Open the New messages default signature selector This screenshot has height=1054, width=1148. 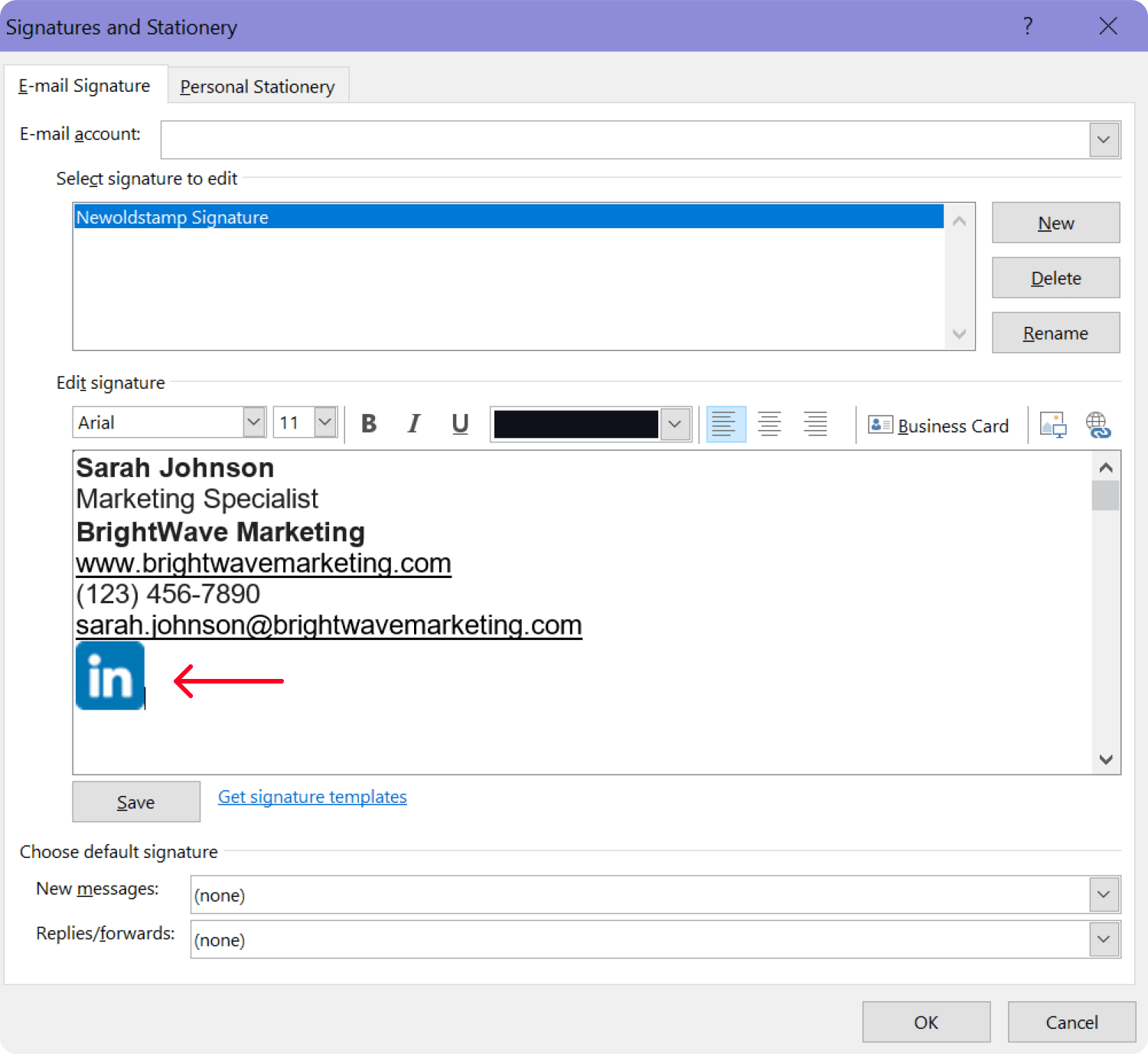(x=1102, y=894)
